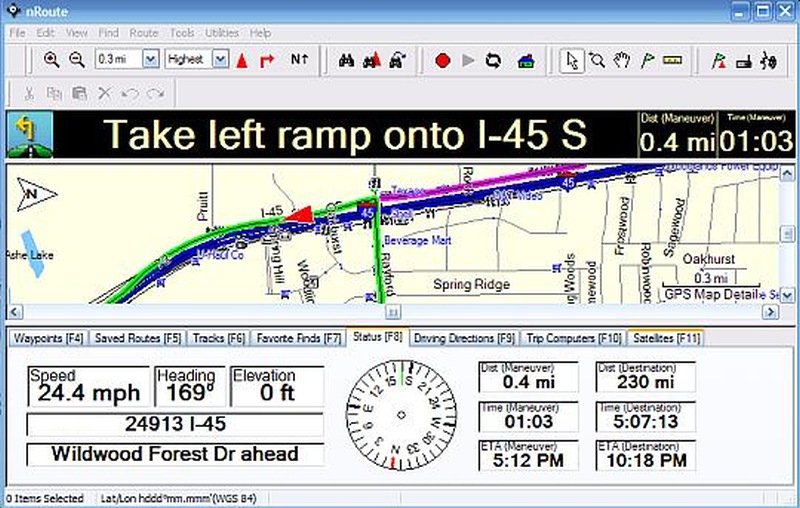Select the yellow ruler Distance tool
The image size is (800, 508).
[672, 60]
